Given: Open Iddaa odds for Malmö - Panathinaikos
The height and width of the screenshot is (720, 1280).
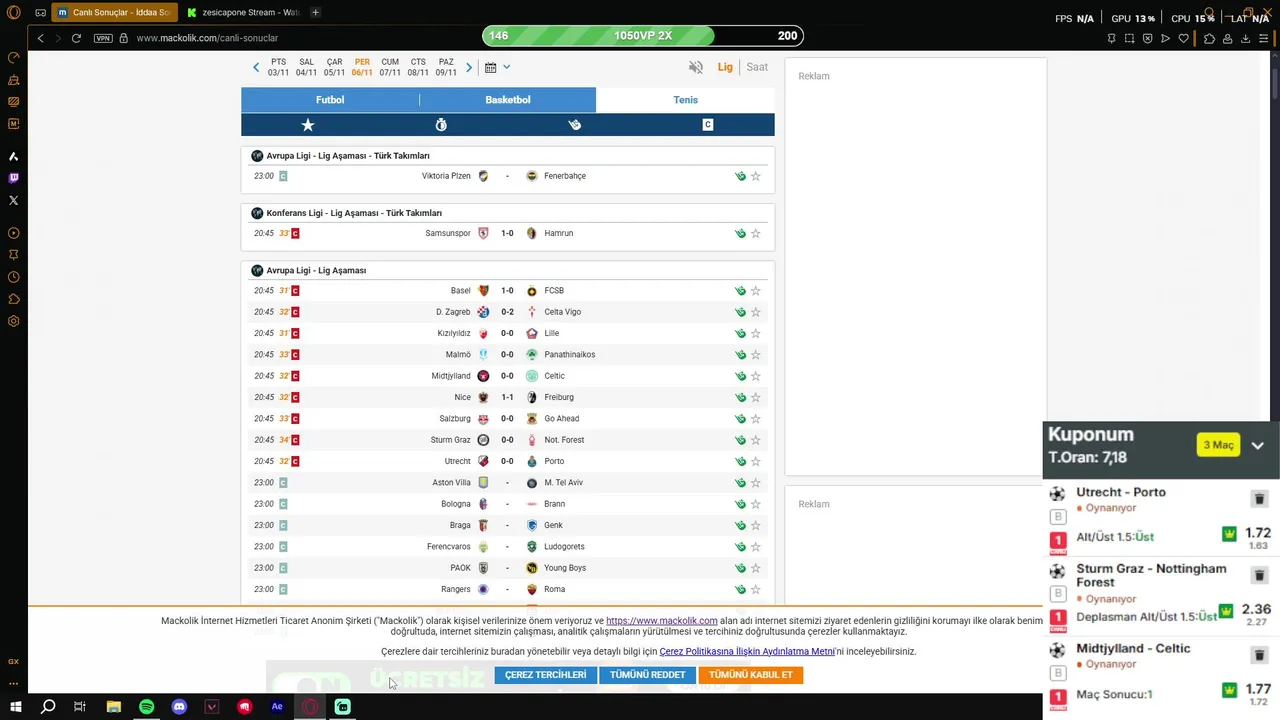Looking at the screenshot, I should click(x=740, y=355).
